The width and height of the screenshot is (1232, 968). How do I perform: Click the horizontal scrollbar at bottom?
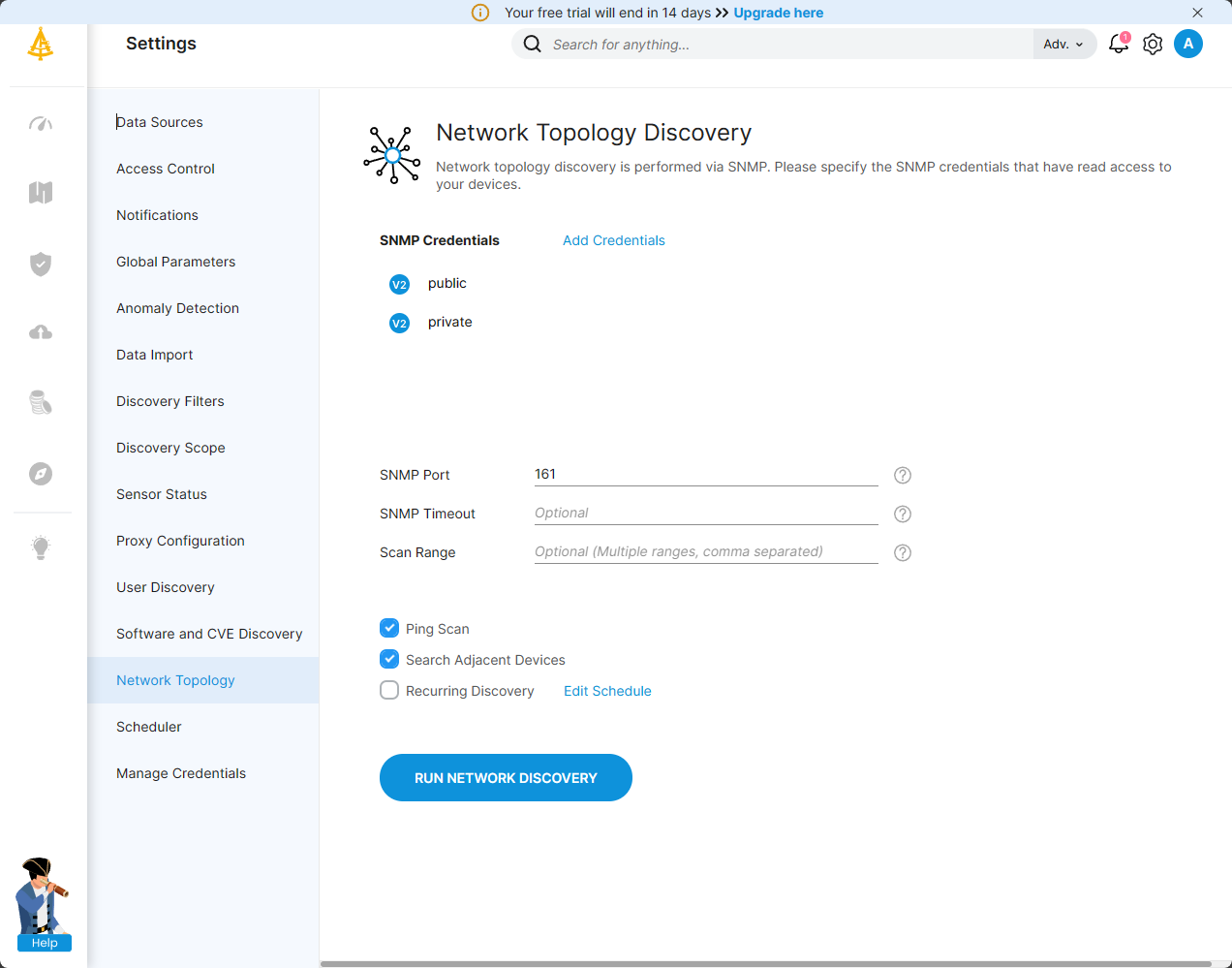pos(765,964)
